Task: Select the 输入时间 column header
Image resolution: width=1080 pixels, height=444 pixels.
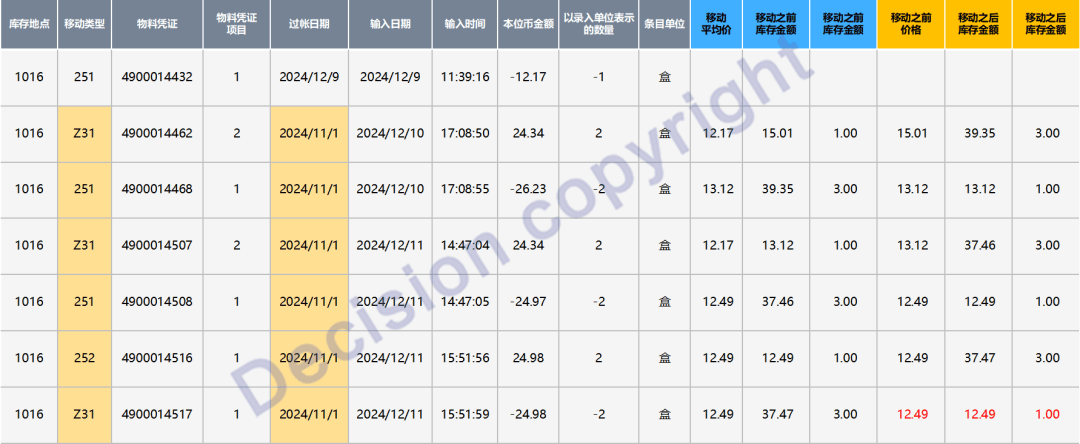Action: tap(465, 23)
